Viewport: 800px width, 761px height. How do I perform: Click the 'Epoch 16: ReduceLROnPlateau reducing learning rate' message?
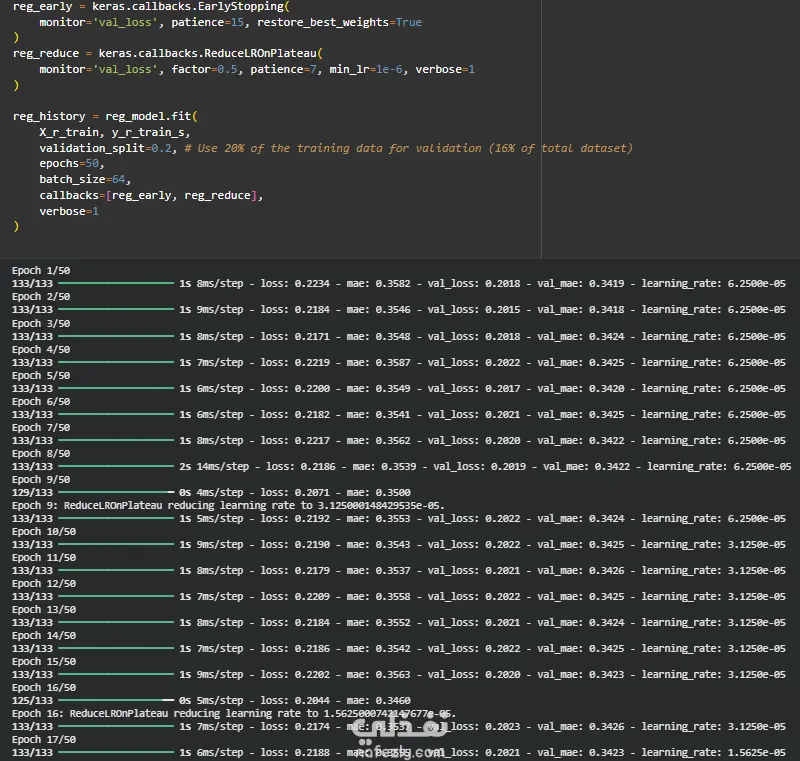pyautogui.click(x=234, y=714)
